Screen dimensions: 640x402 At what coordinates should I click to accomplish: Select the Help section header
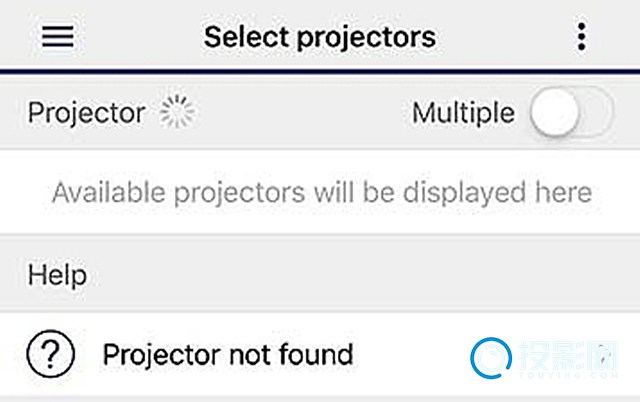57,274
